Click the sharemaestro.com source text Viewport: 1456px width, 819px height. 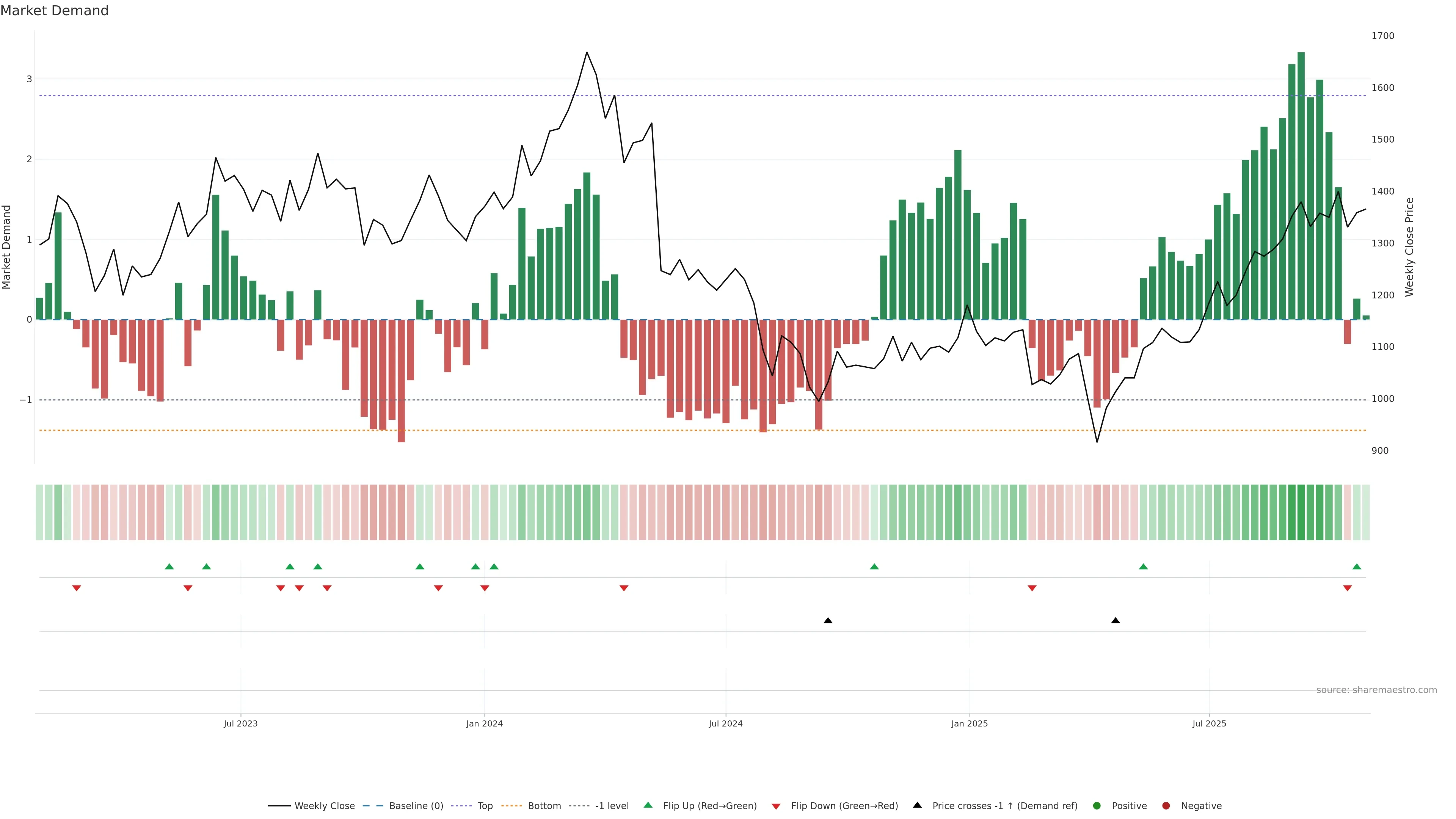[1376, 690]
